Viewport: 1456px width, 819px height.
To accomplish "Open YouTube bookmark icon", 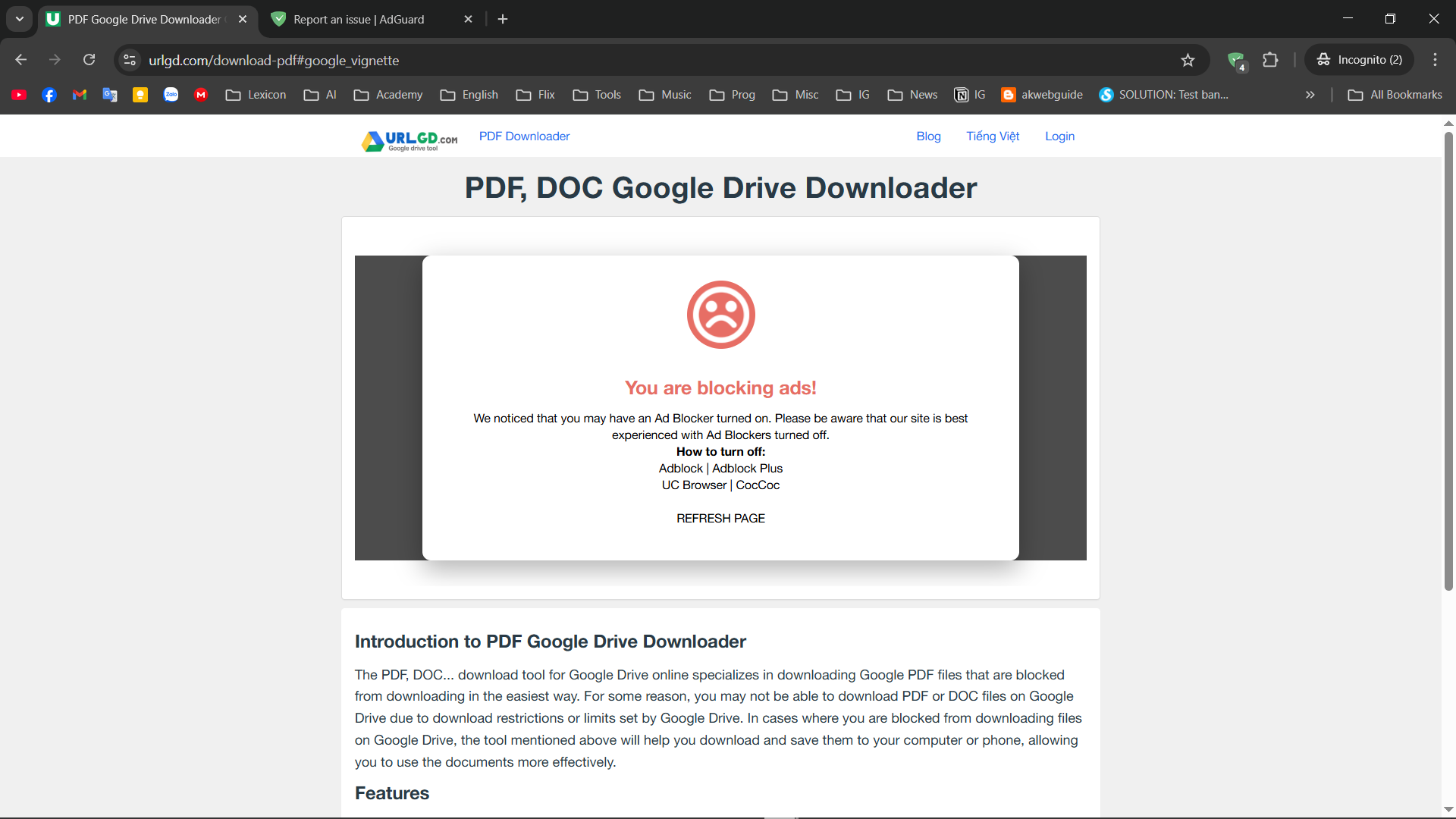I will 20,95.
